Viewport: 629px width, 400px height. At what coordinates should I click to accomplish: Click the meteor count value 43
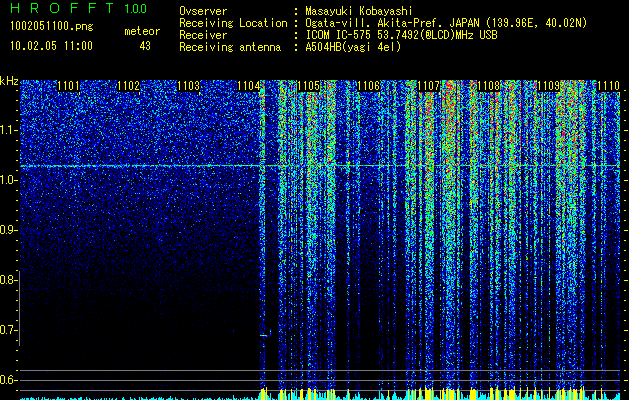click(145, 46)
